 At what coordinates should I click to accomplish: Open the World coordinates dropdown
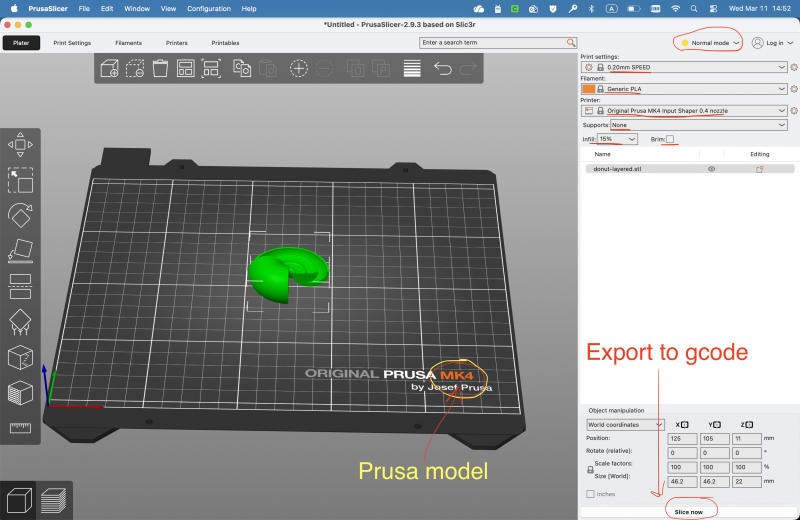pyautogui.click(x=625, y=425)
